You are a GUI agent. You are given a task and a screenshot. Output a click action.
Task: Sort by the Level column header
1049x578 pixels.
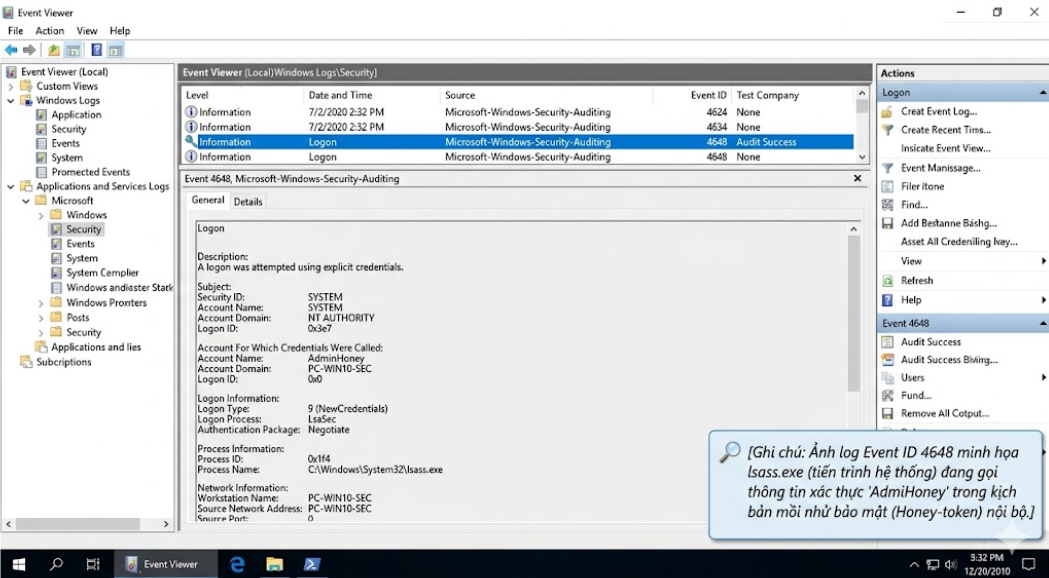click(x=242, y=96)
